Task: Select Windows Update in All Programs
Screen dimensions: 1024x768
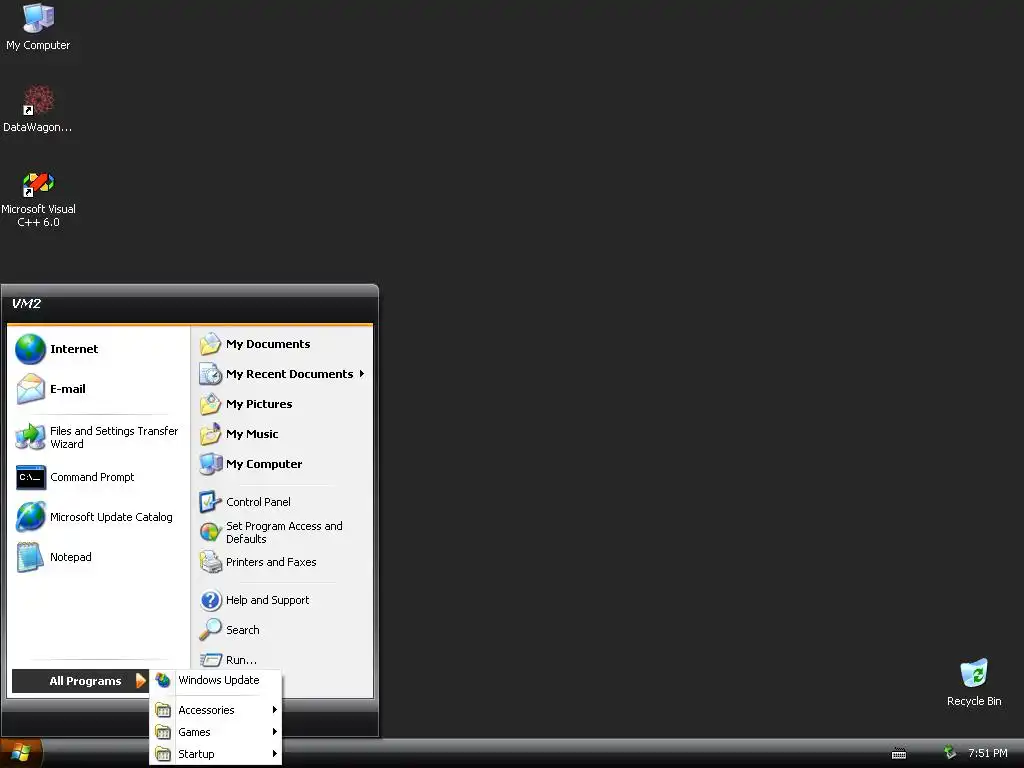Action: [216, 680]
